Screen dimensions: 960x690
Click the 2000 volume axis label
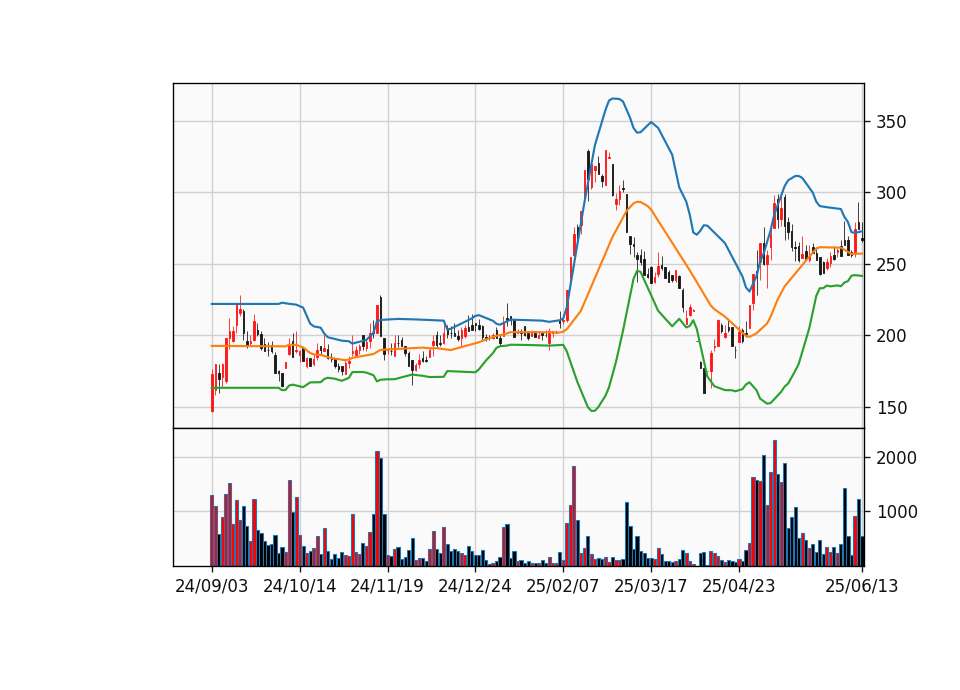[x=896, y=458]
